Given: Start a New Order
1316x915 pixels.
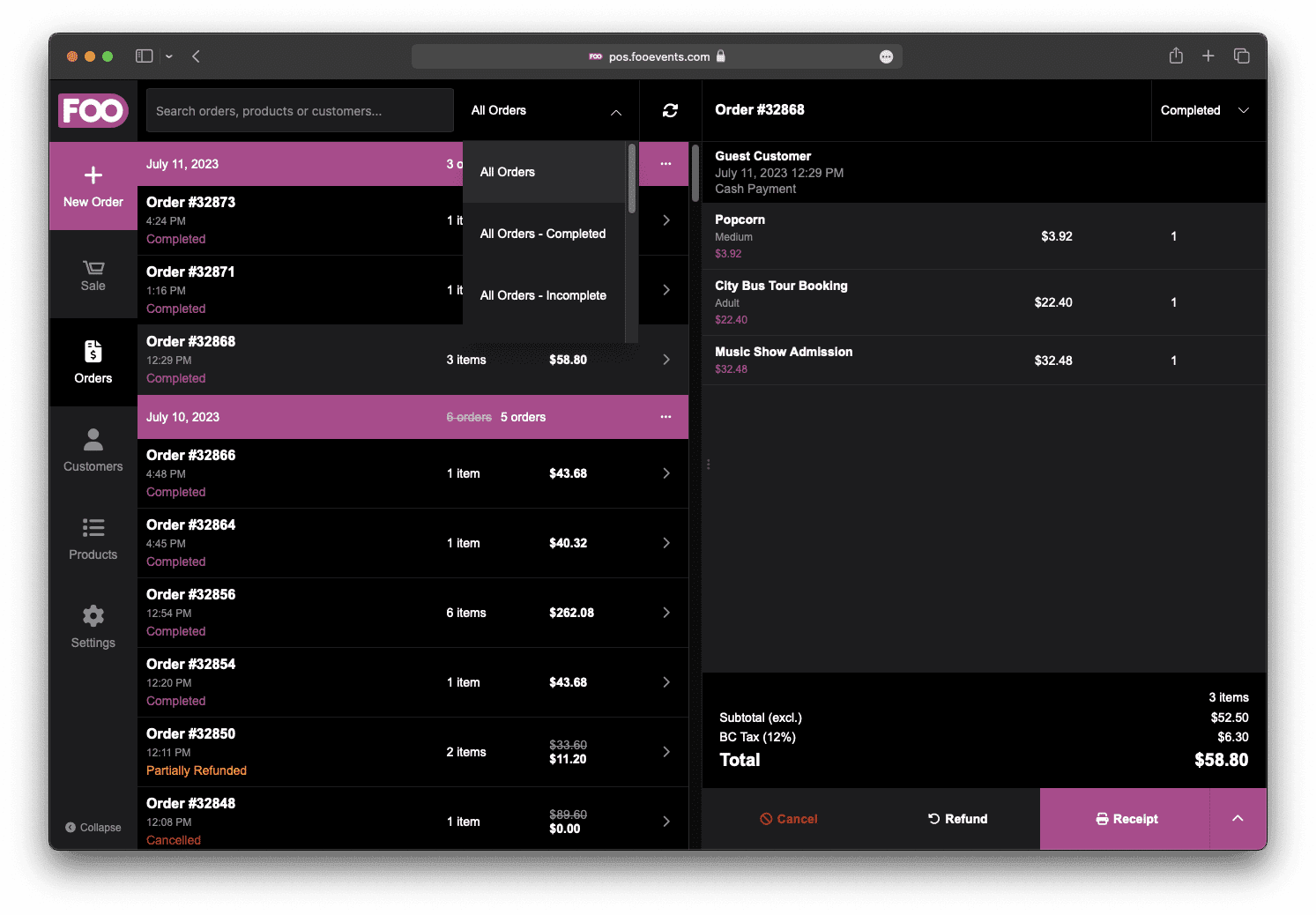Looking at the screenshot, I should 93,186.
